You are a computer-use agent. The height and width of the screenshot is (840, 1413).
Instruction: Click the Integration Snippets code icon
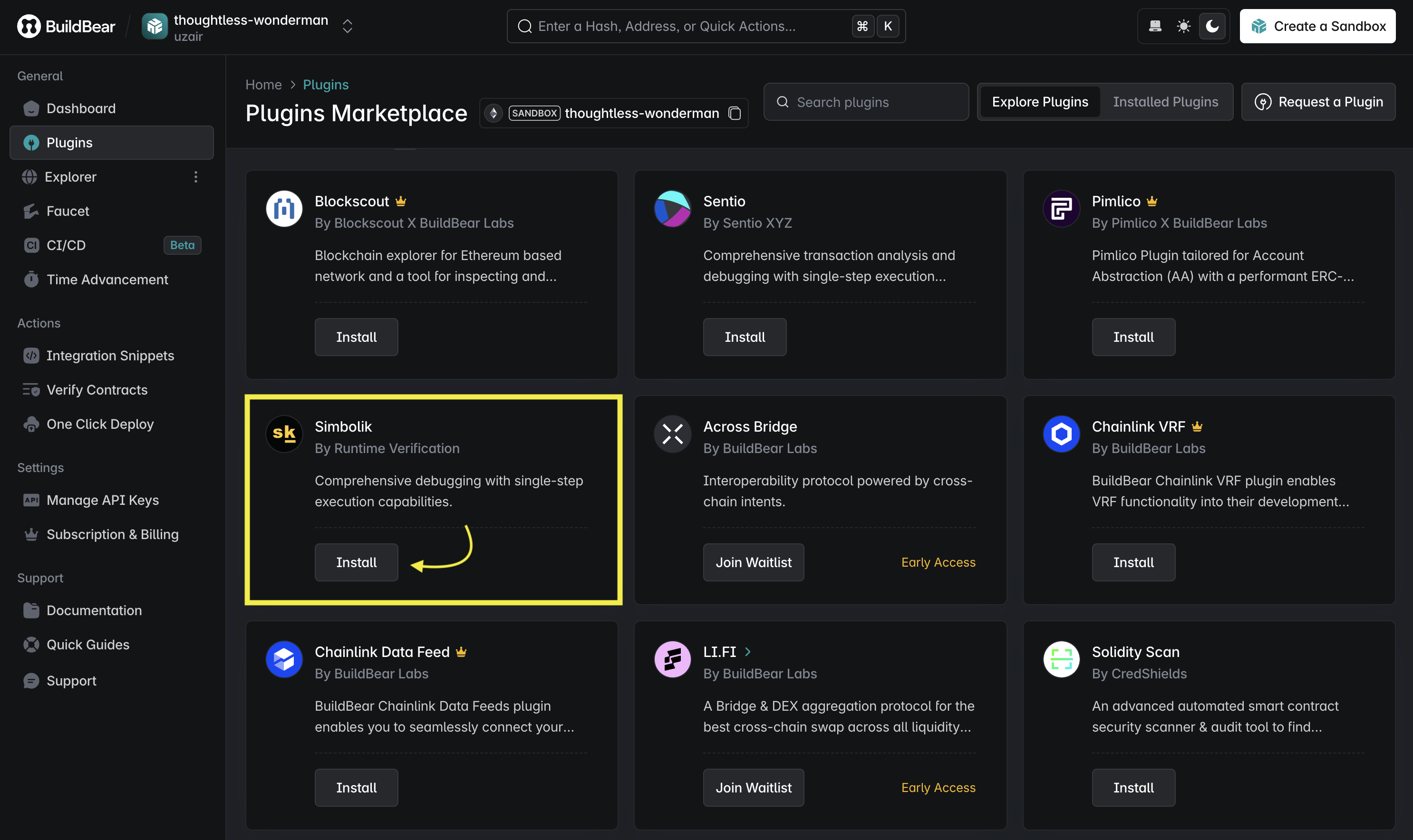click(31, 356)
